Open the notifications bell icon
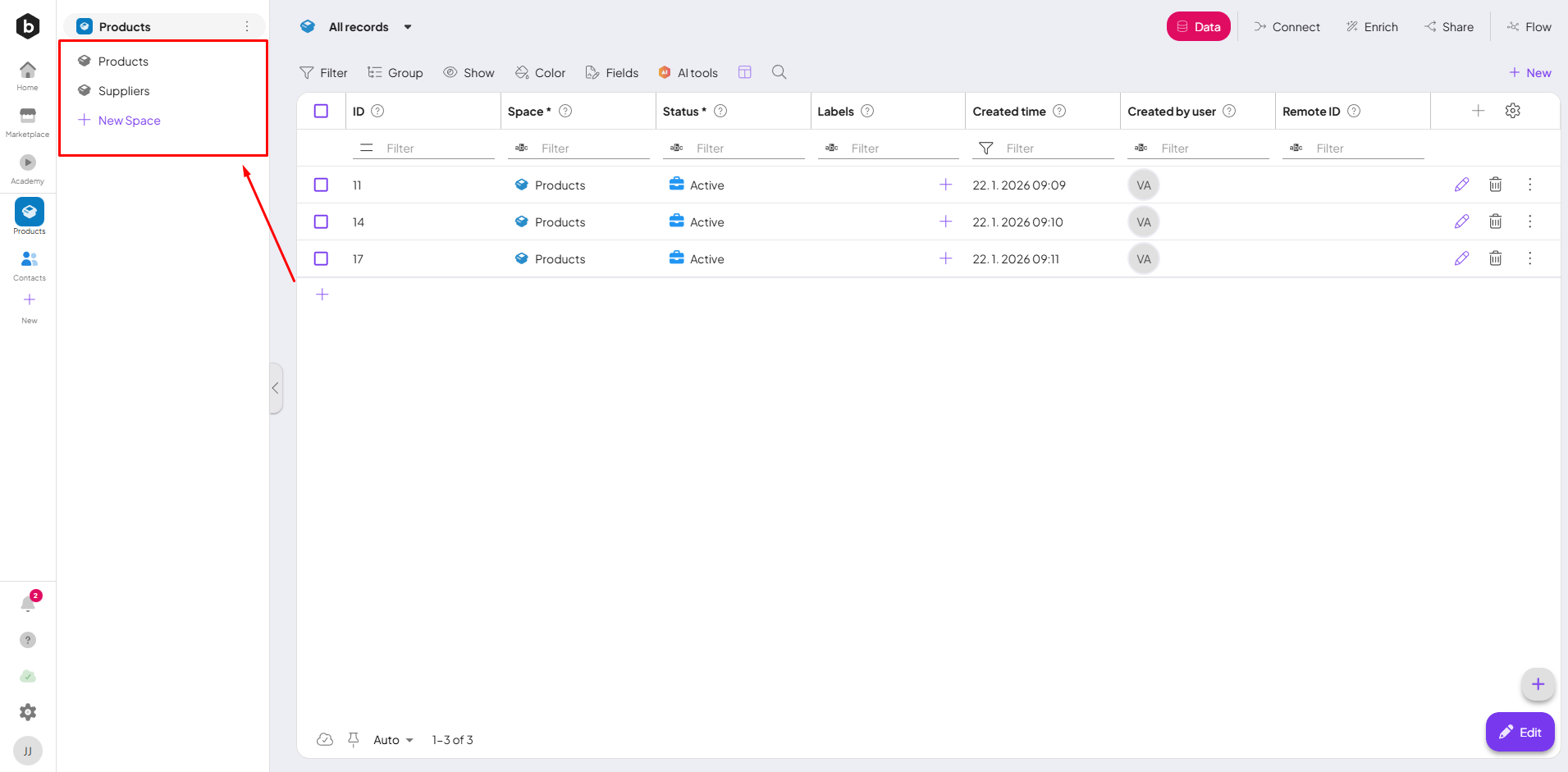The height and width of the screenshot is (772, 1568). click(x=28, y=604)
